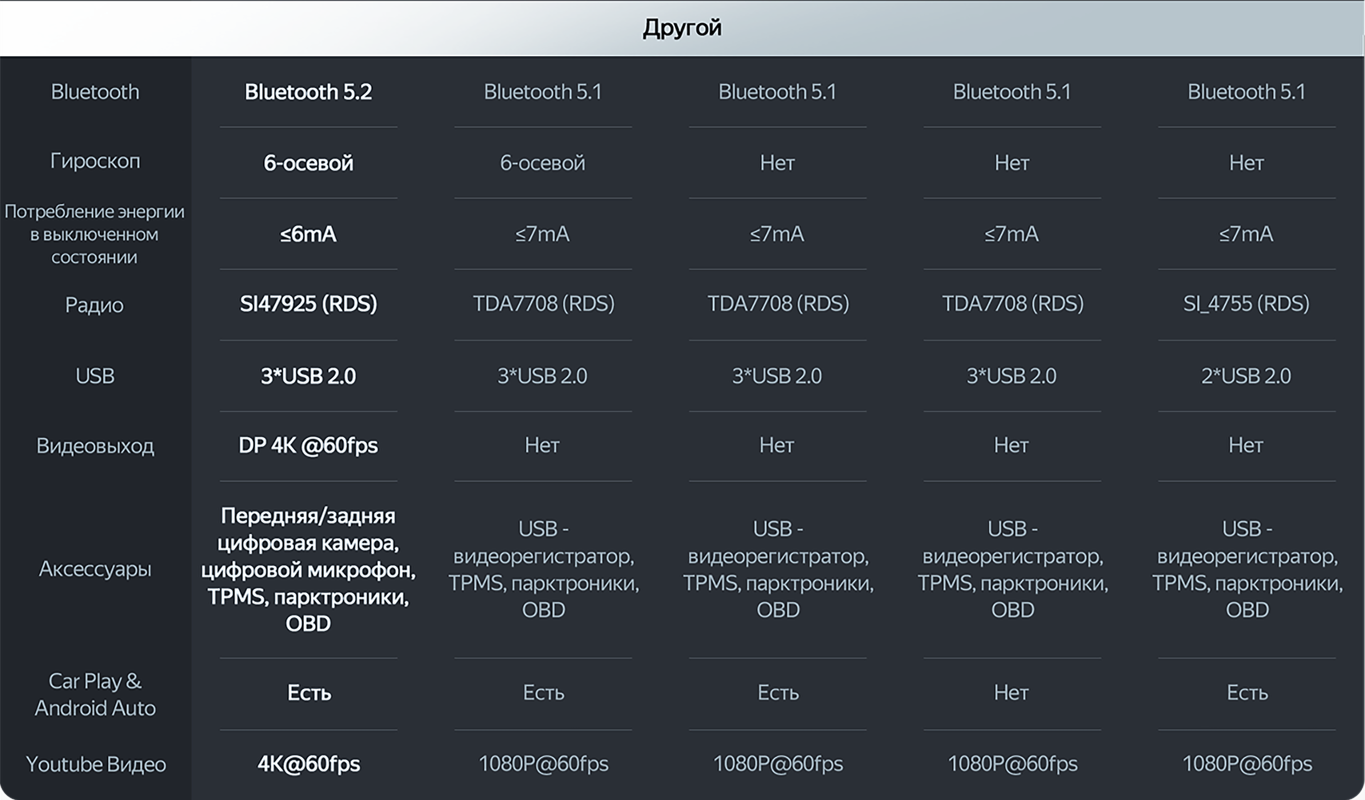Select the "4K@60fps" Youtube video cell
The height and width of the screenshot is (800, 1365).
[x=308, y=764]
